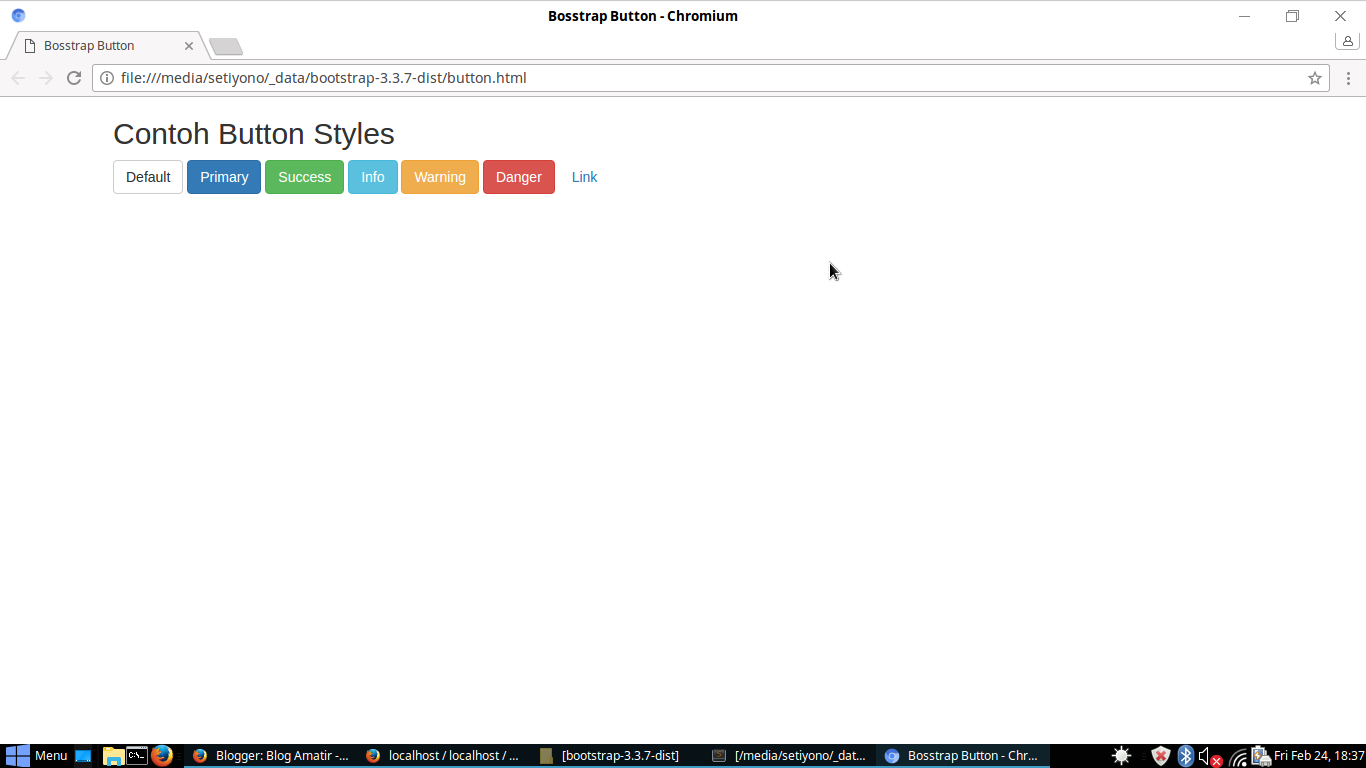The height and width of the screenshot is (768, 1366).
Task: Toggle the brightness icon in system tray
Action: pyautogui.click(x=1121, y=755)
